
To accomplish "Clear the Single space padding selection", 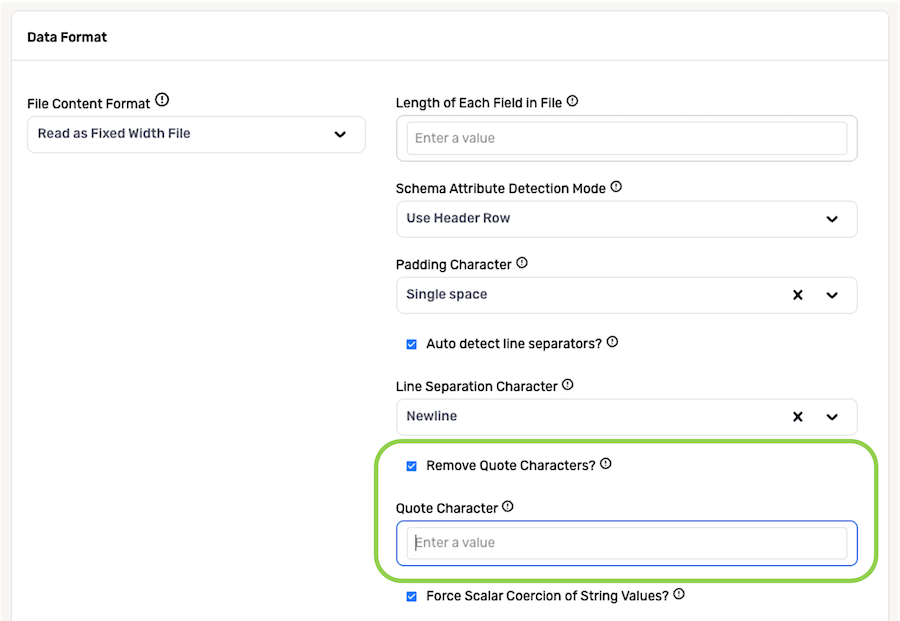I will [x=797, y=295].
